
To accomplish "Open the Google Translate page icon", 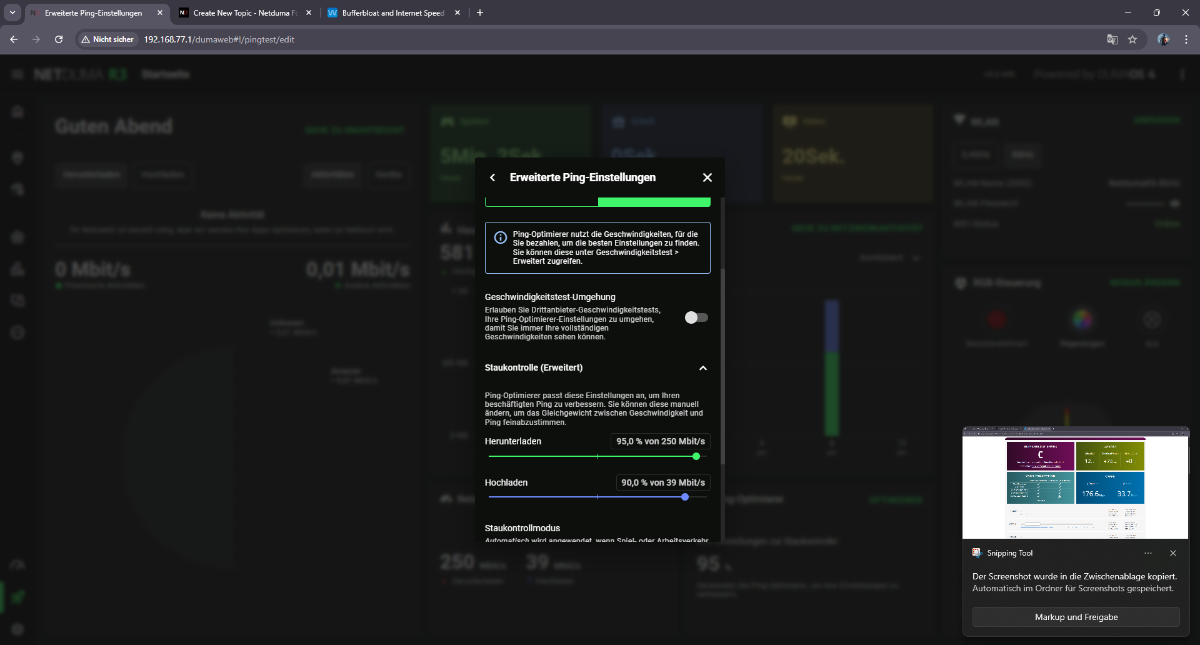I will (x=1111, y=39).
